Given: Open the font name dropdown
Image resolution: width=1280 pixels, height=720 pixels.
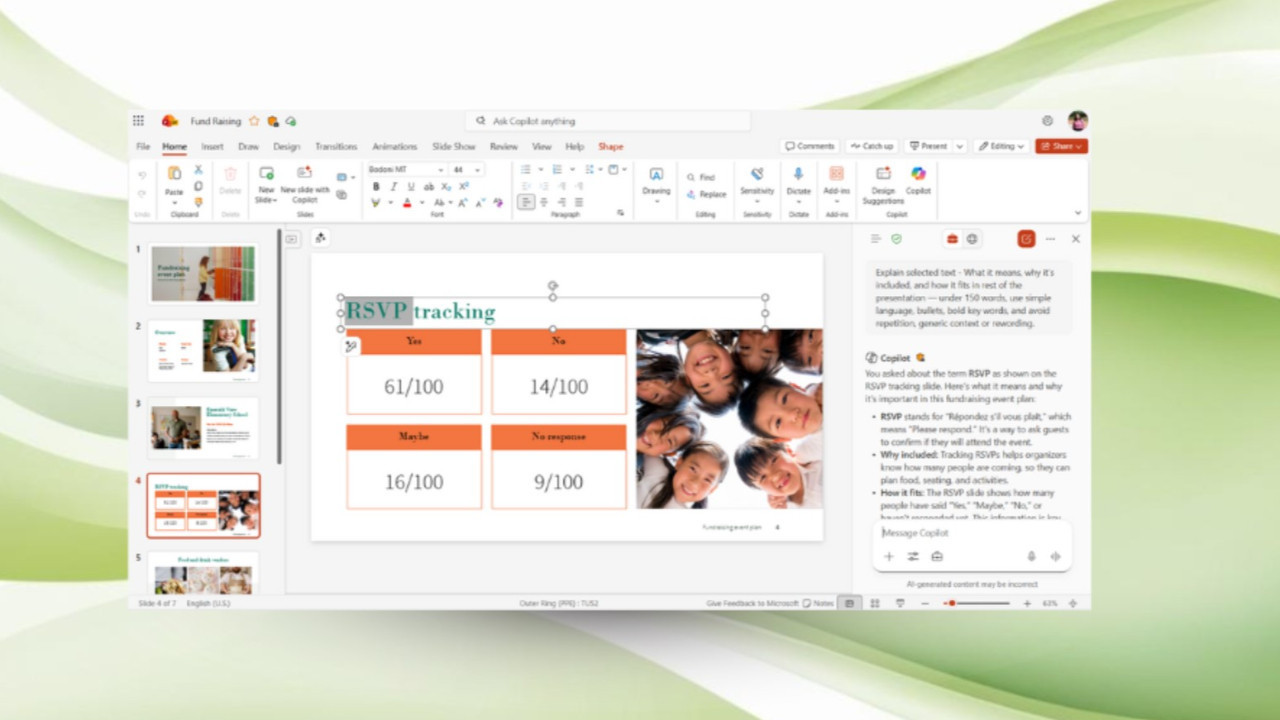Looking at the screenshot, I should [441, 170].
